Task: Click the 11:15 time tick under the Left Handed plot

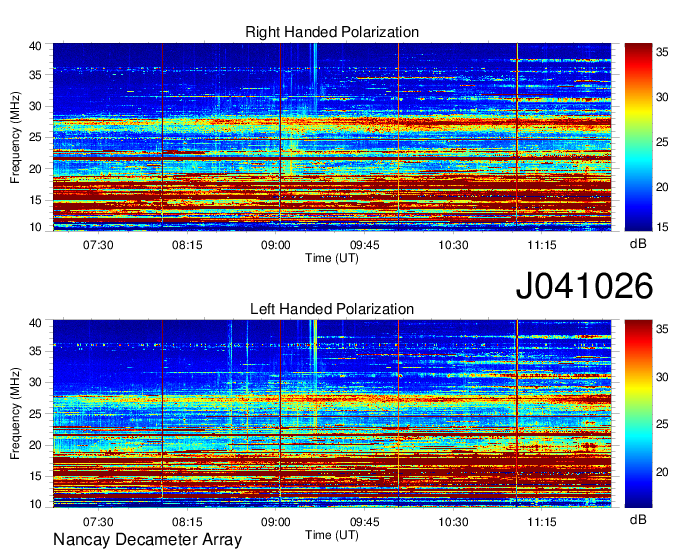Action: click(x=542, y=522)
